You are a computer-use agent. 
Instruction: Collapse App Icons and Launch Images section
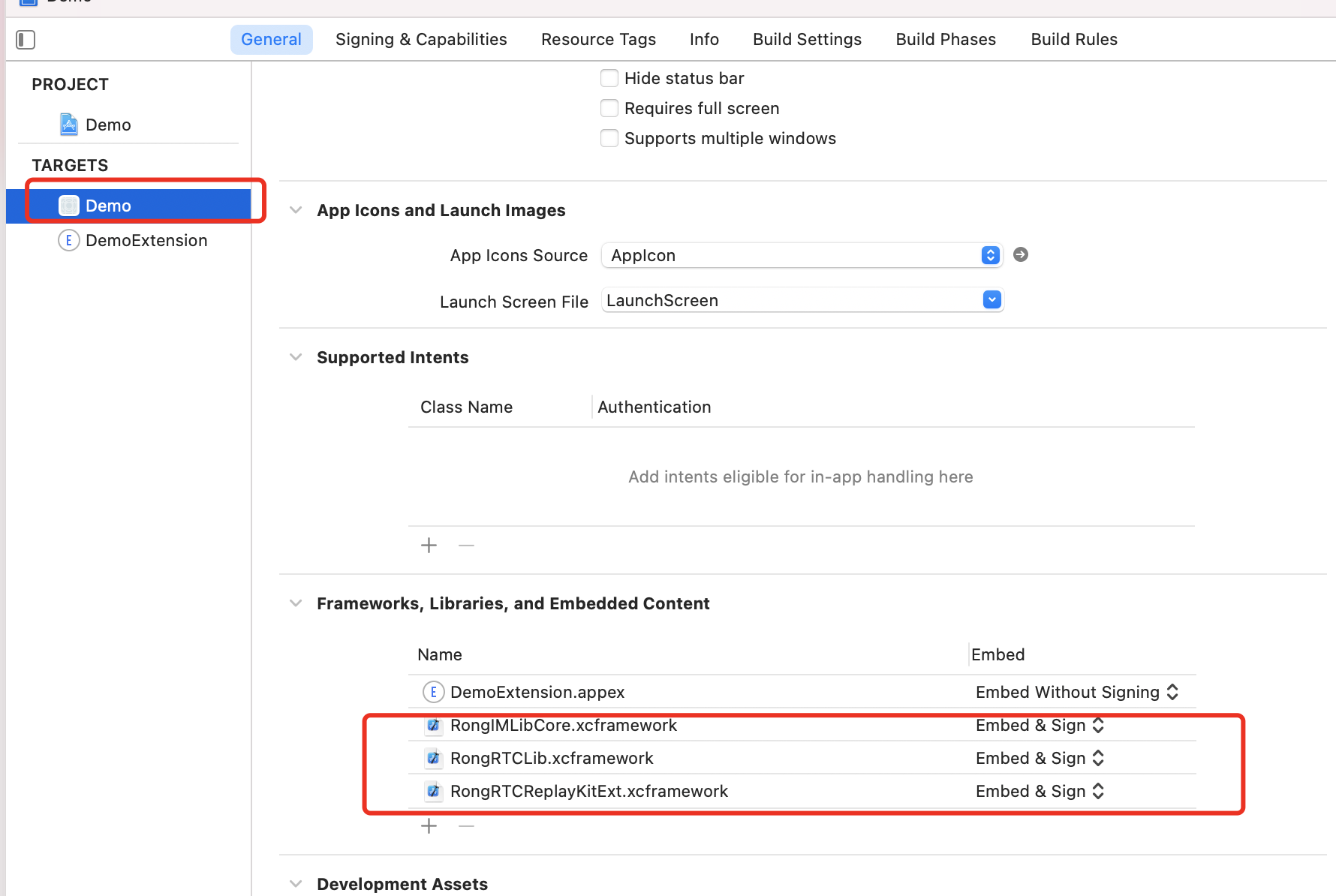point(296,210)
